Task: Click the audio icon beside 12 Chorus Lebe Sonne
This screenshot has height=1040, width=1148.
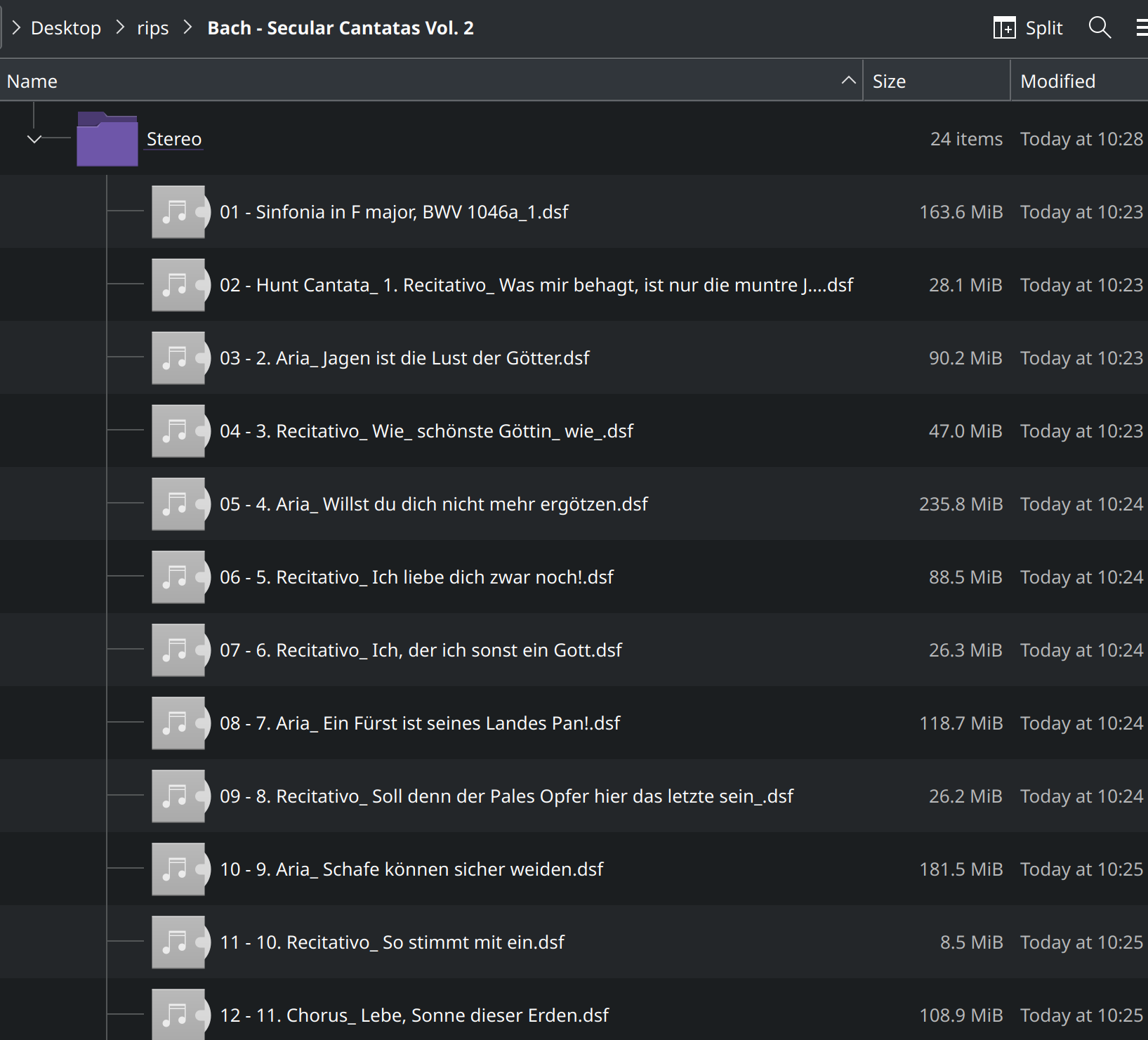Action: pyautogui.click(x=179, y=1014)
